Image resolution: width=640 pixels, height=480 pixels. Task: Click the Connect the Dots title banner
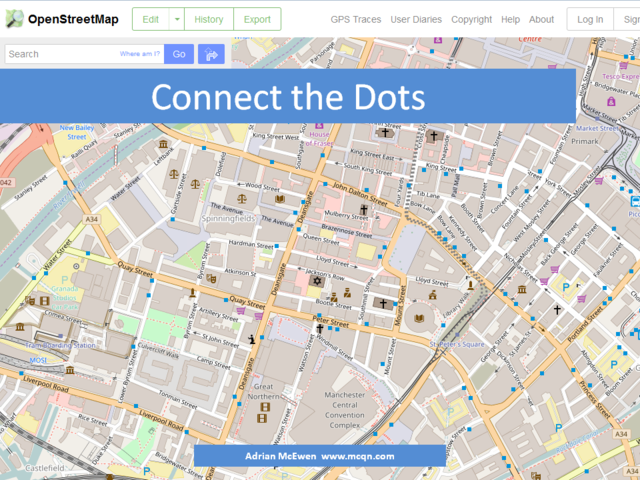[x=288, y=96]
